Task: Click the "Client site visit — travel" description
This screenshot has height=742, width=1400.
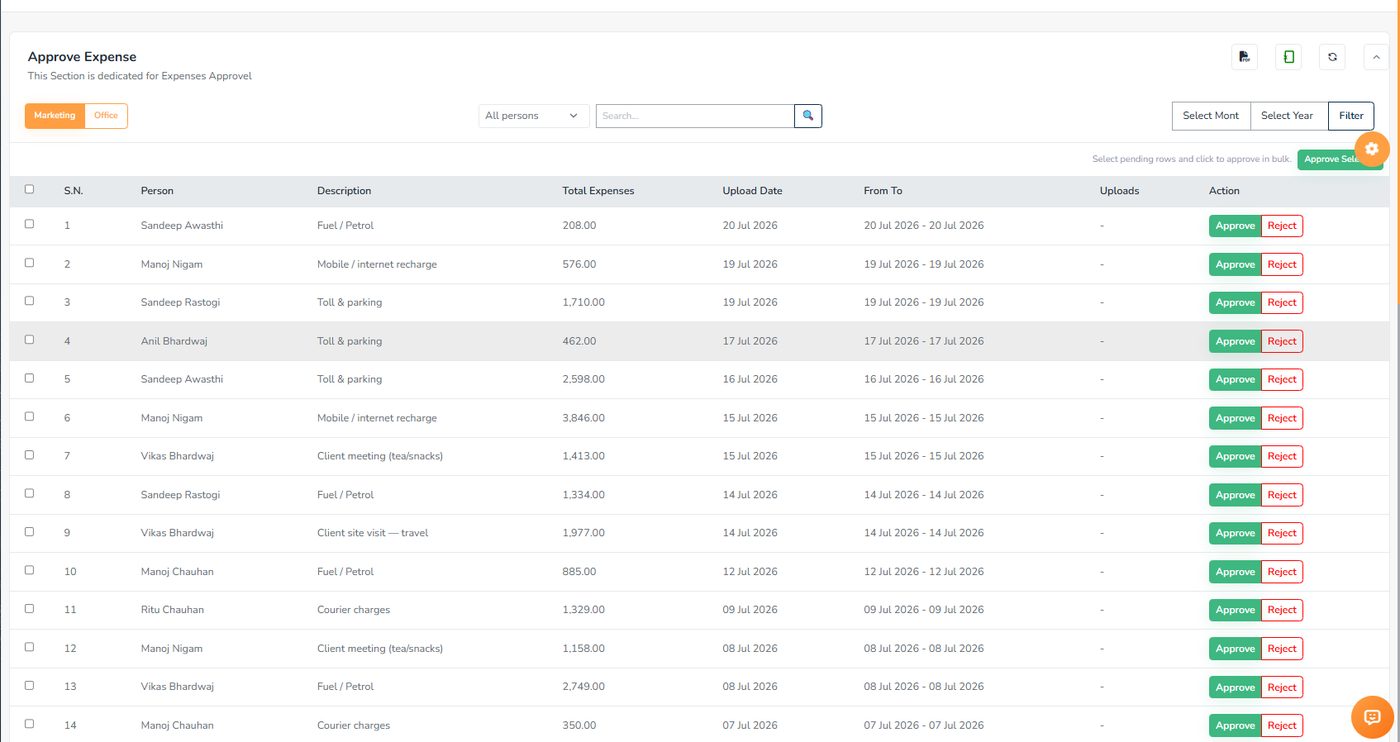Action: [372, 533]
